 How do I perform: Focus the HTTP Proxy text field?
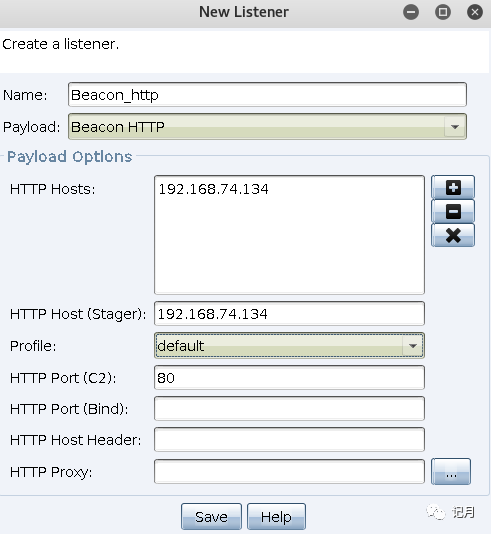(289, 472)
